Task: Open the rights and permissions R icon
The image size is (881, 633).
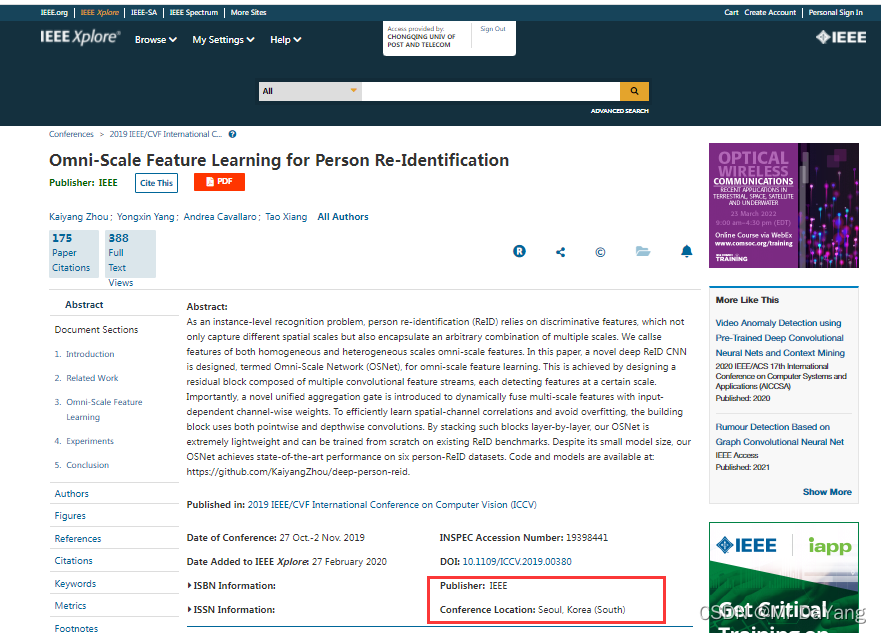Action: click(x=519, y=252)
